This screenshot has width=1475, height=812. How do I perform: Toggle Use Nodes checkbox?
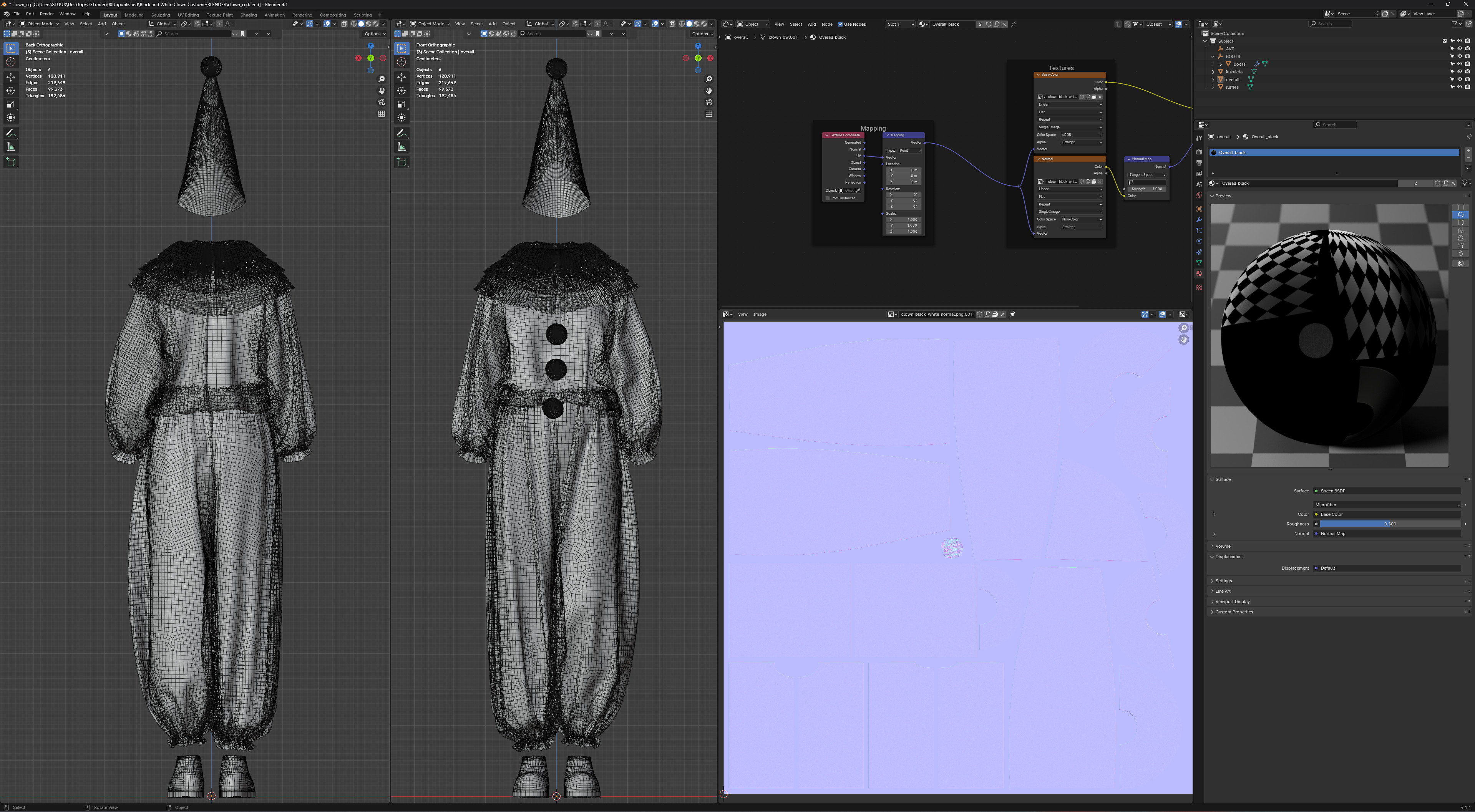840,24
